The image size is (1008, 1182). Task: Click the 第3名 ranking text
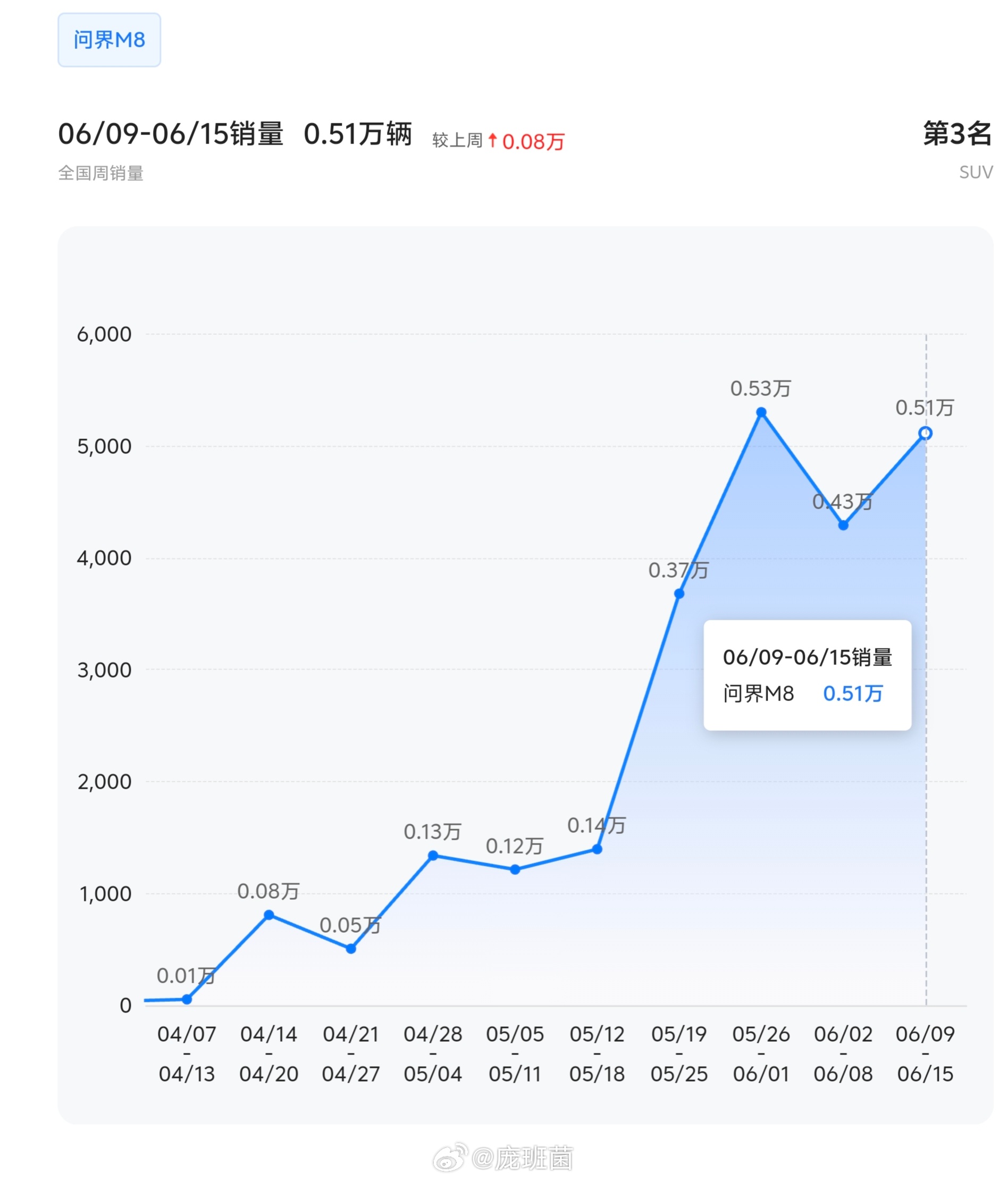click(x=957, y=133)
